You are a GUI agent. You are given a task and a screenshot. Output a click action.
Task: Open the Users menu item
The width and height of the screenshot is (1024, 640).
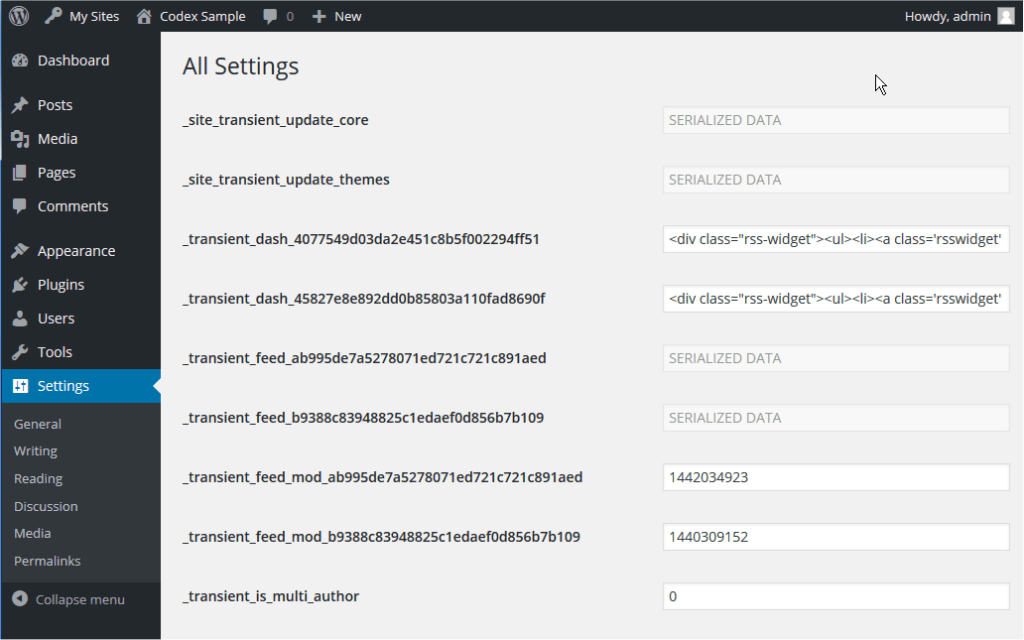pyautogui.click(x=56, y=318)
